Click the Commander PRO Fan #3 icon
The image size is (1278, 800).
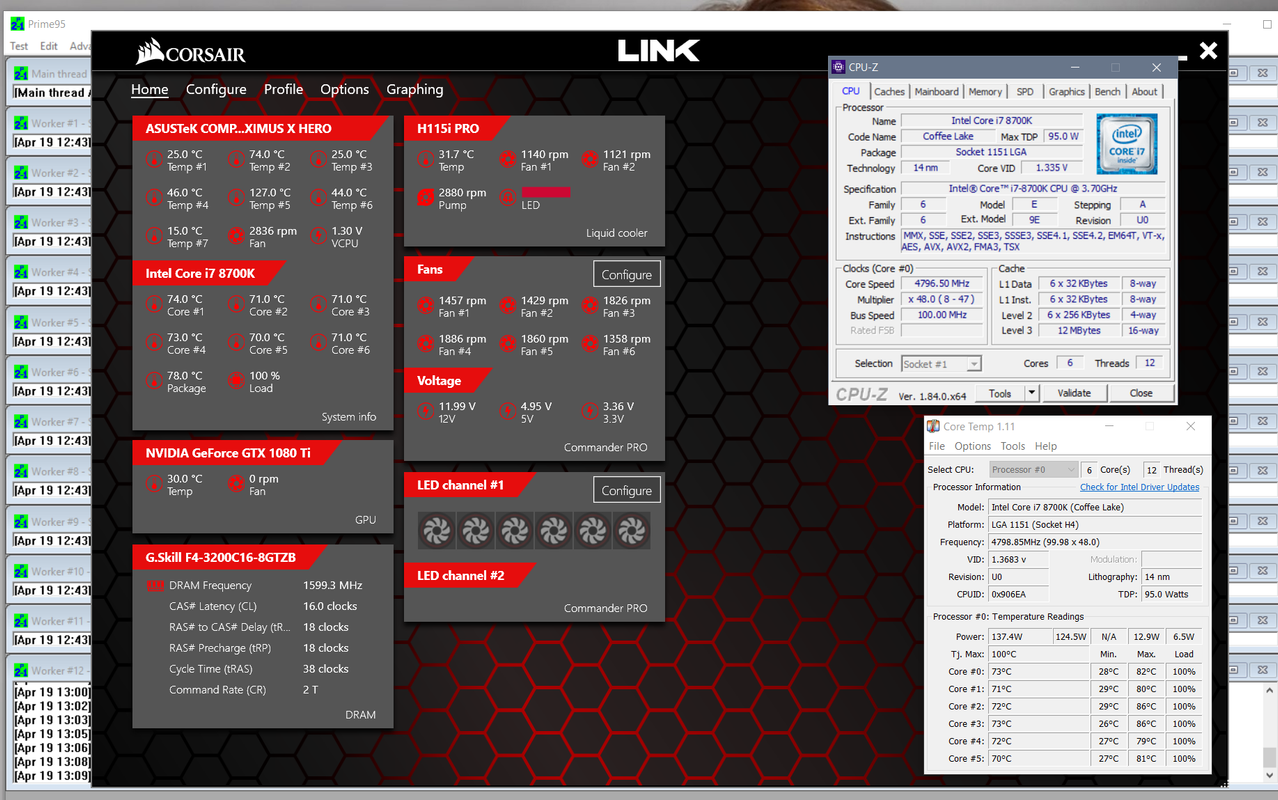(589, 306)
